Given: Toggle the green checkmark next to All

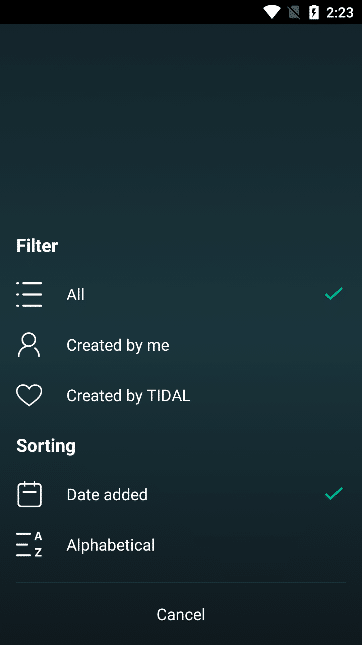Looking at the screenshot, I should 334,294.
